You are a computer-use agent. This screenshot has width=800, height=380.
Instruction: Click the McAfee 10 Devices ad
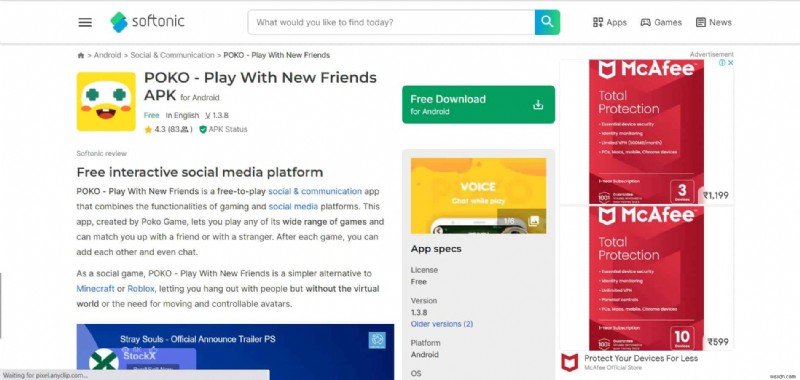point(646,278)
